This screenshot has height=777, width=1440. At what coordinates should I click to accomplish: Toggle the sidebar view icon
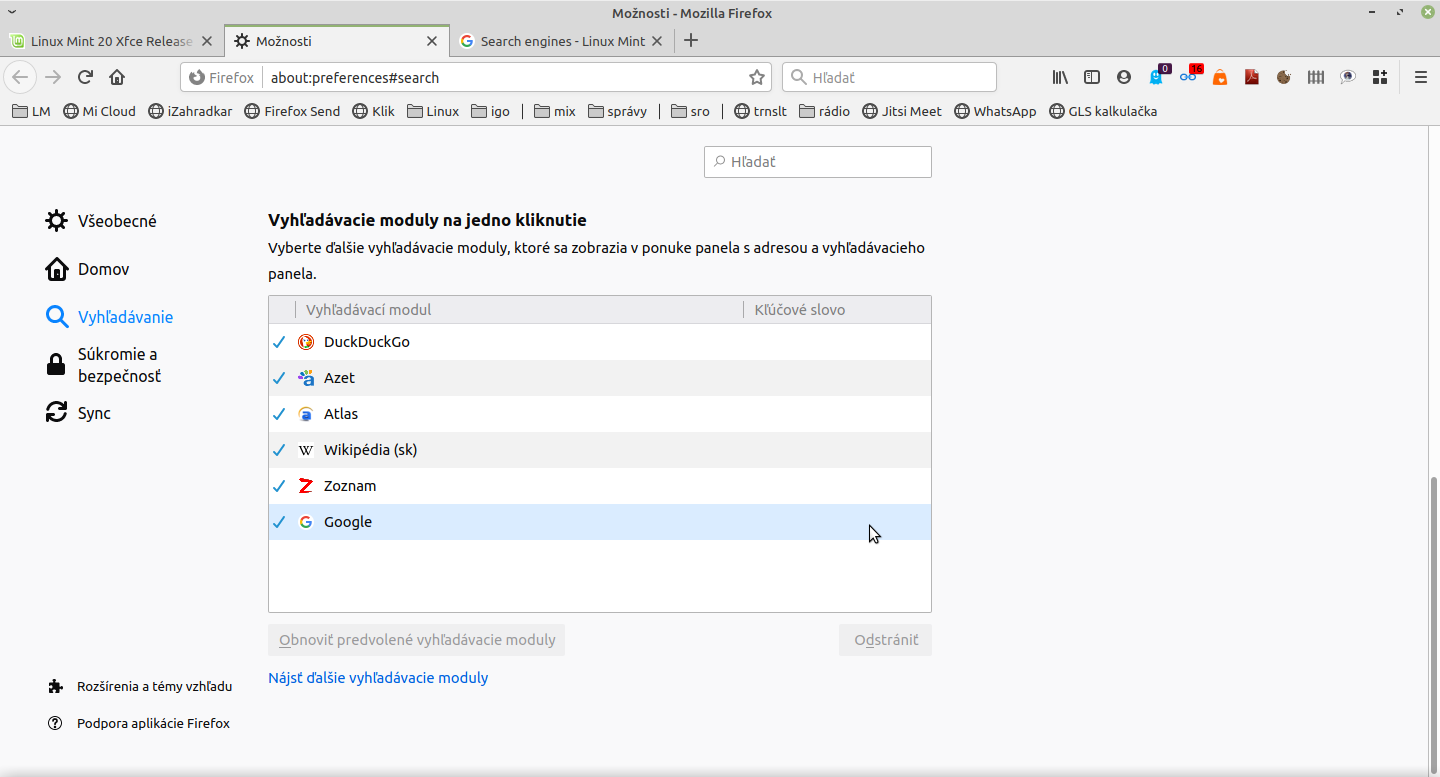click(x=1092, y=77)
